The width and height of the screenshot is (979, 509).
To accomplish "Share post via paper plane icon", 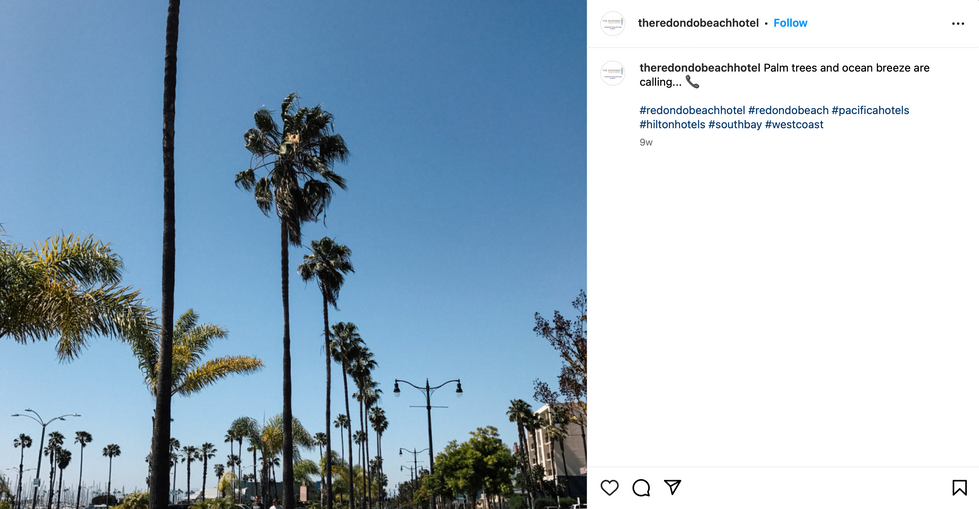I will point(672,487).
